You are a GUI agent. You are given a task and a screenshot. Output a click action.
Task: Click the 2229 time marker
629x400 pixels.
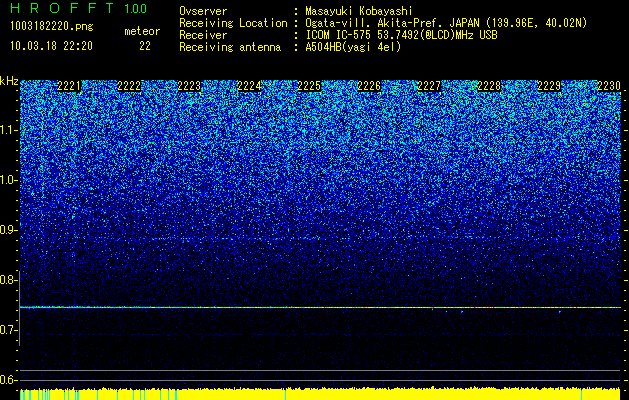pyautogui.click(x=549, y=86)
